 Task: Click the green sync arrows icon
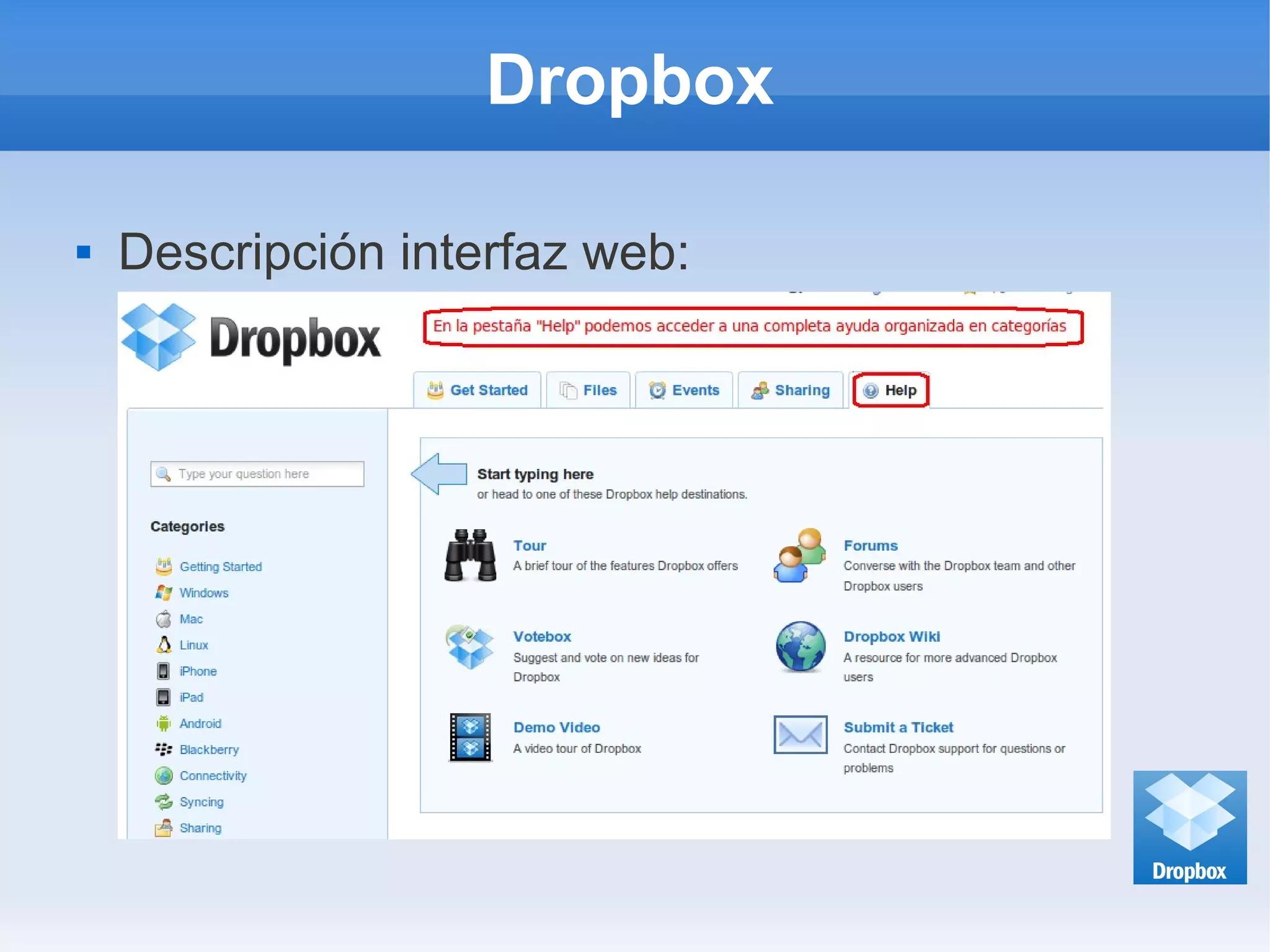pyautogui.click(x=164, y=802)
